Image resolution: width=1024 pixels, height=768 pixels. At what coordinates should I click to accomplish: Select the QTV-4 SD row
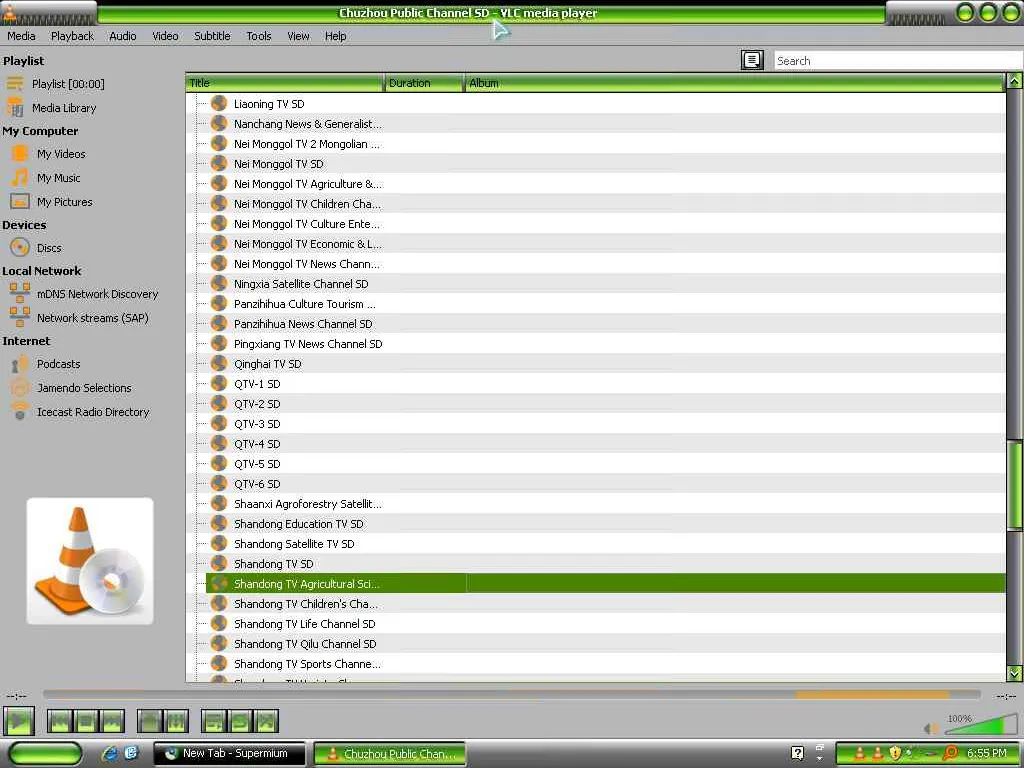pyautogui.click(x=596, y=444)
